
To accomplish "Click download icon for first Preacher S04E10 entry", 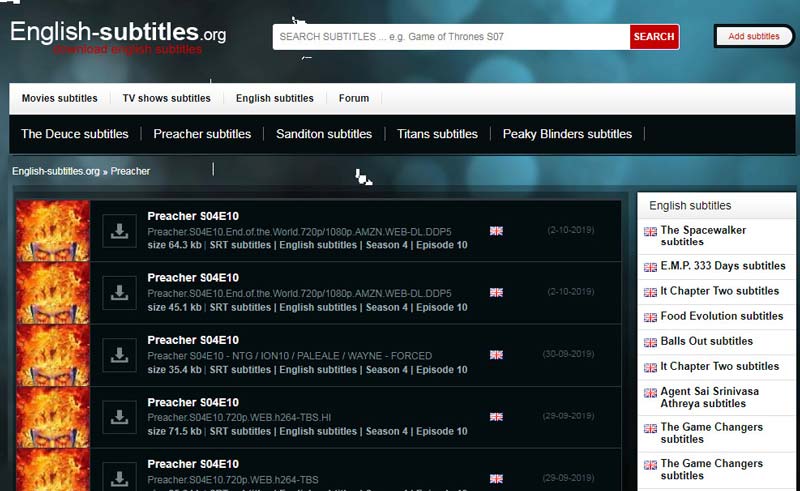I will [120, 231].
